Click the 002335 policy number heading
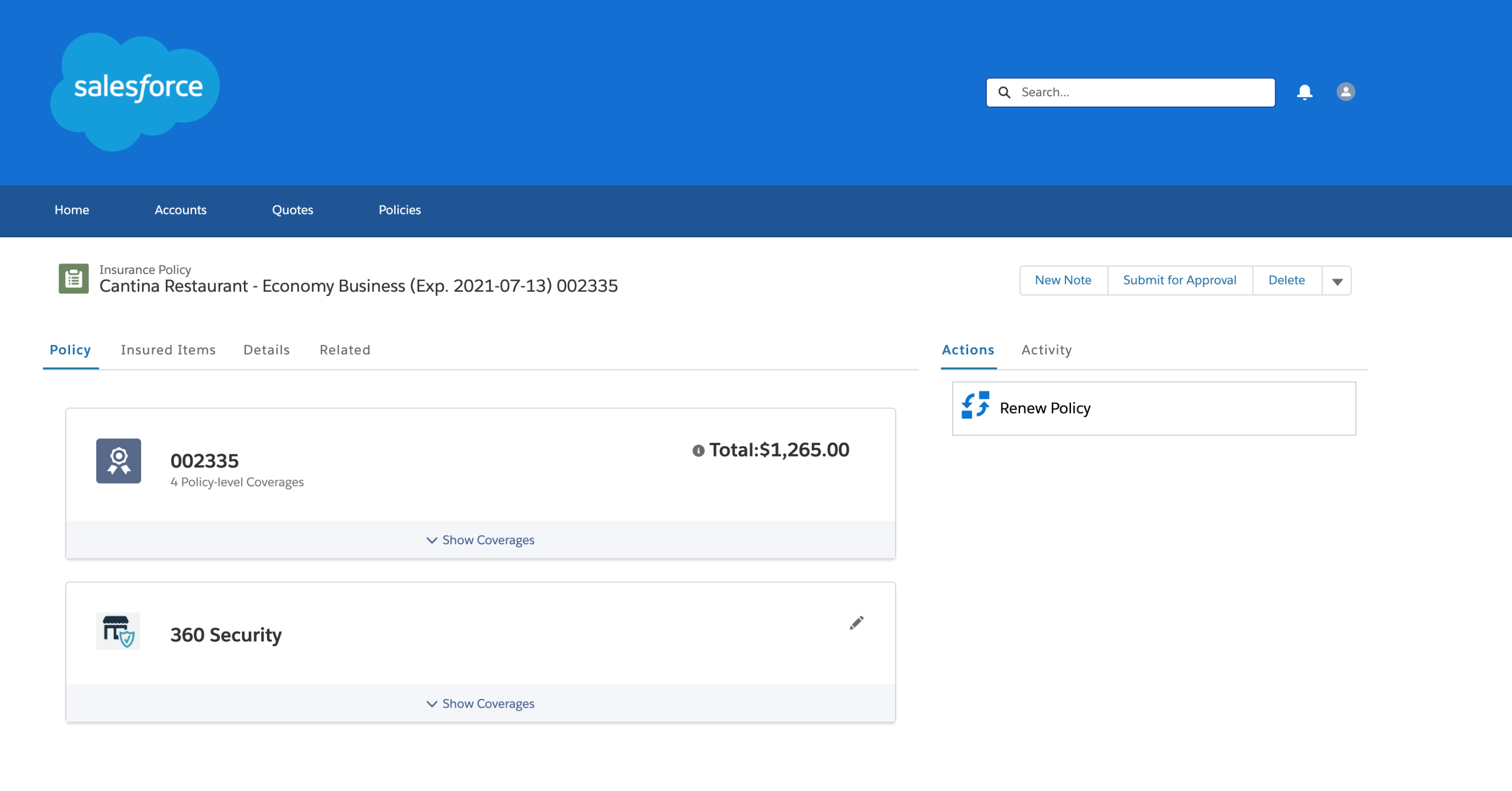Image resolution: width=1512 pixels, height=791 pixels. [x=204, y=461]
